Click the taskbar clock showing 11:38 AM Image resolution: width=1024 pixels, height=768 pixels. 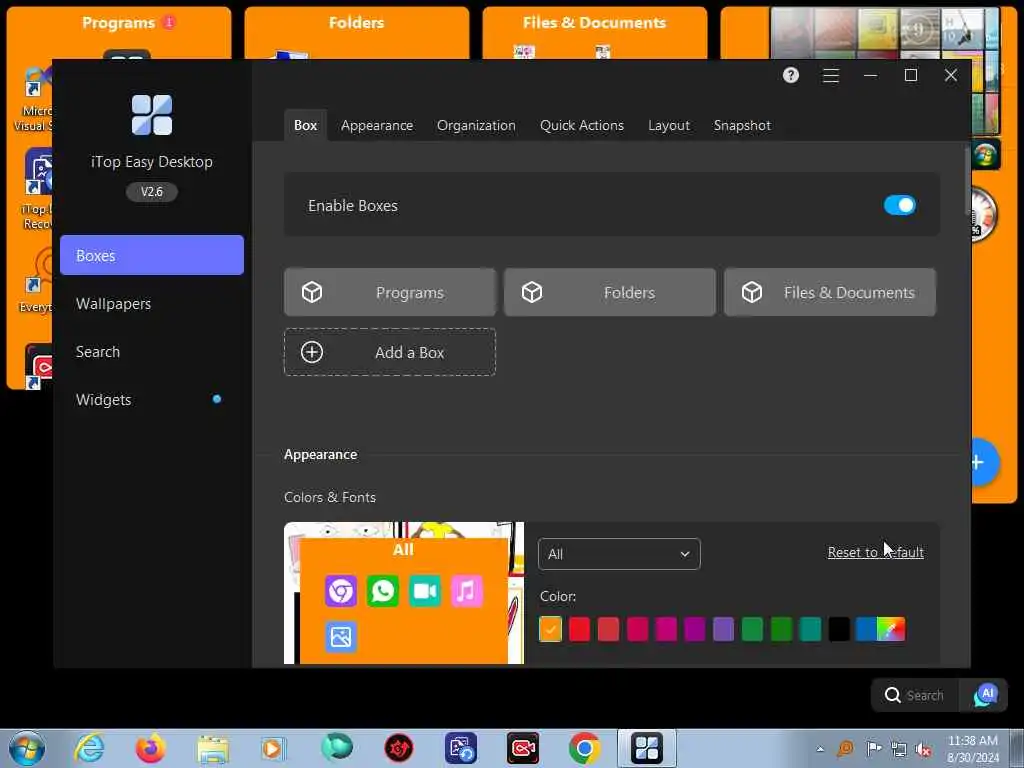972,749
